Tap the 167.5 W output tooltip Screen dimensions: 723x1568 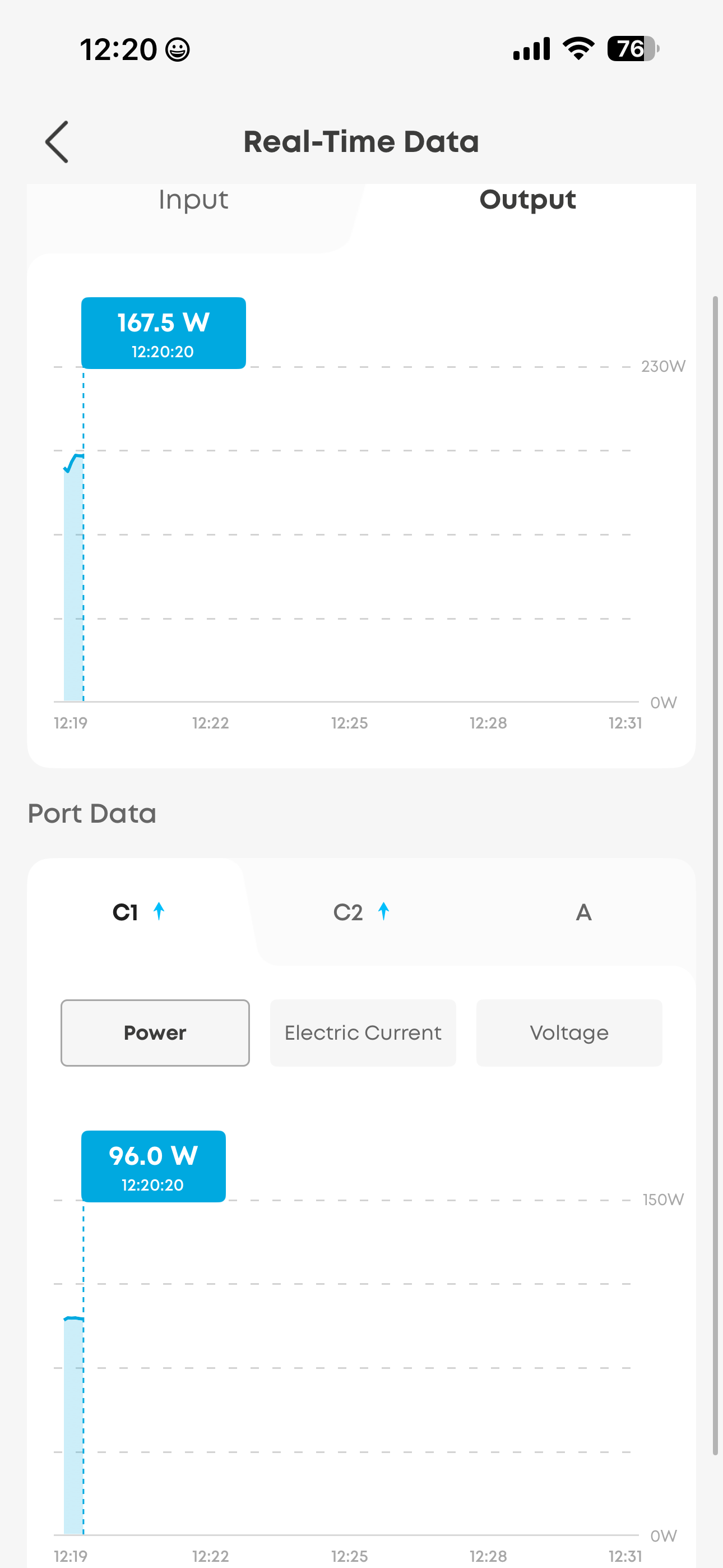(163, 333)
